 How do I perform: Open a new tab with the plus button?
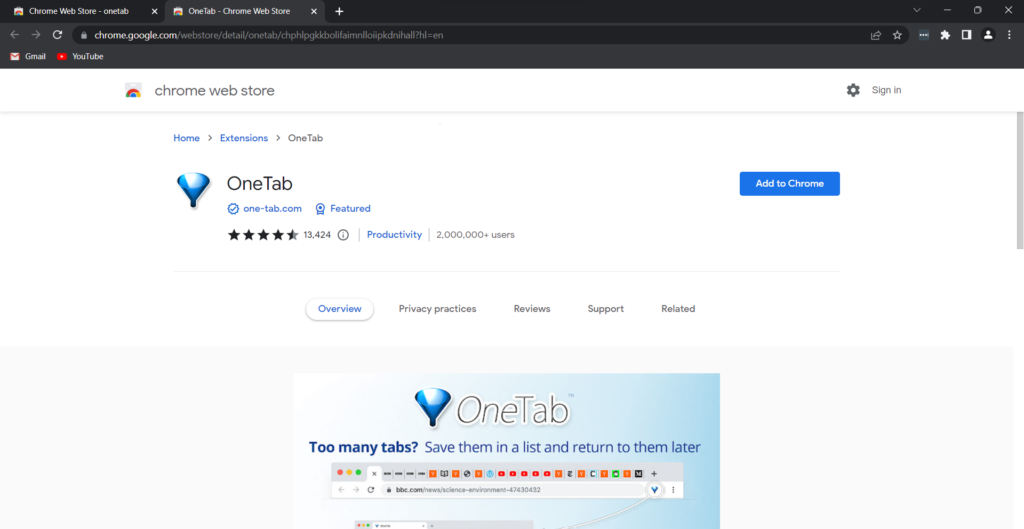339,11
